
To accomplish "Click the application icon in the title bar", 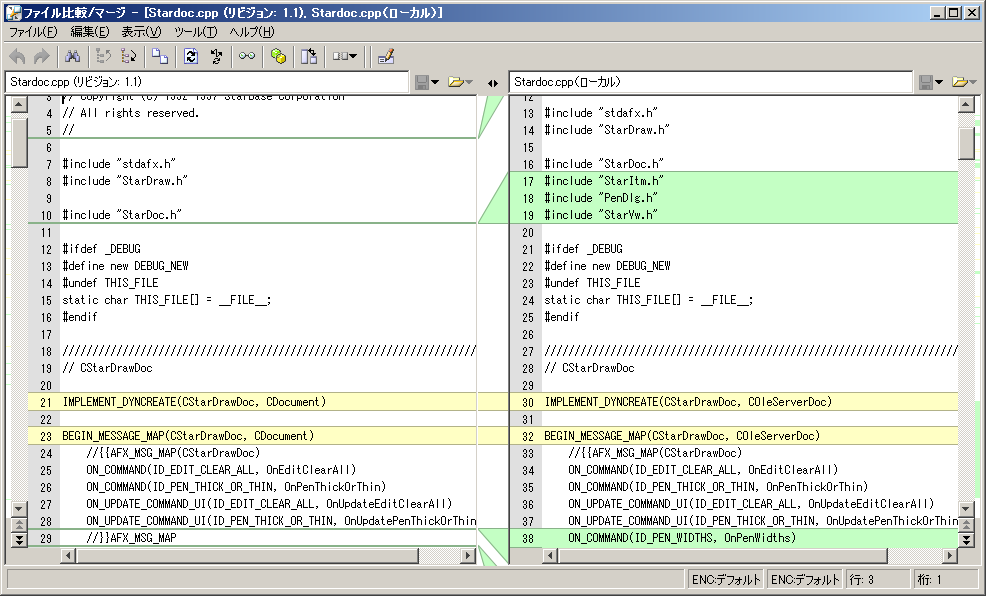I will pos(12,12).
